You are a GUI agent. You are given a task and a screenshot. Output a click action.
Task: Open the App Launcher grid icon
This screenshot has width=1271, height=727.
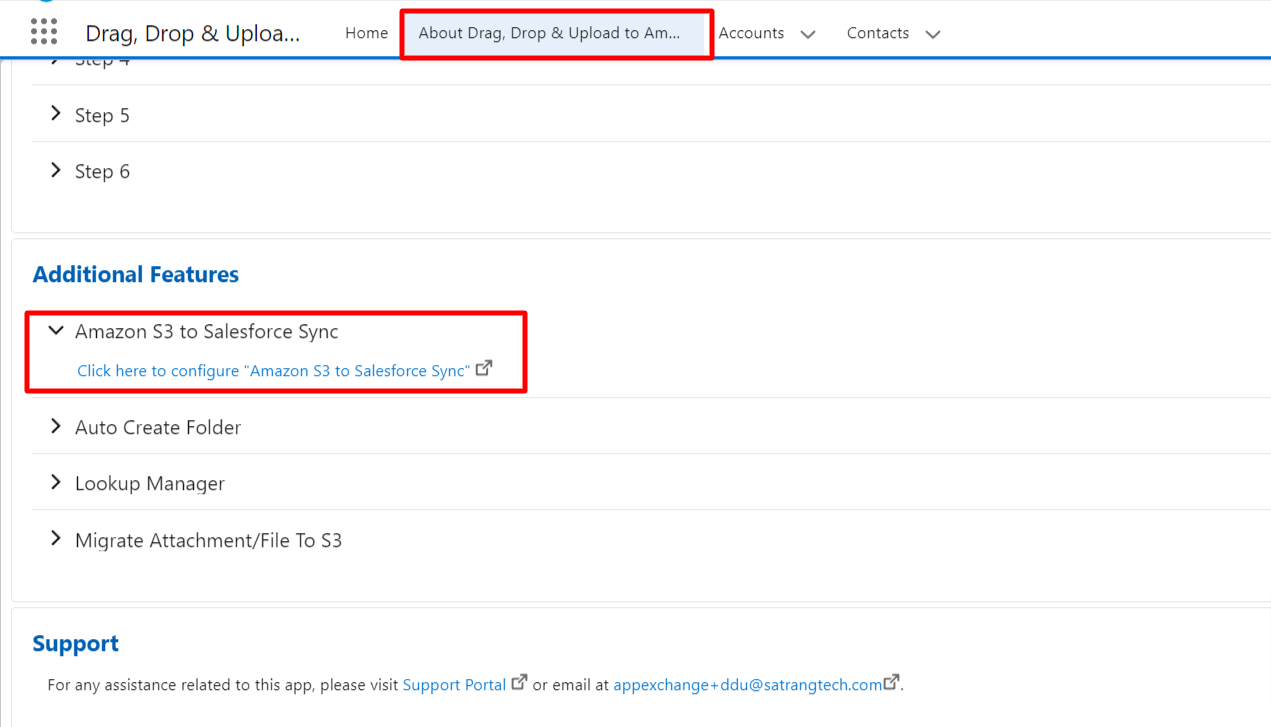tap(44, 32)
